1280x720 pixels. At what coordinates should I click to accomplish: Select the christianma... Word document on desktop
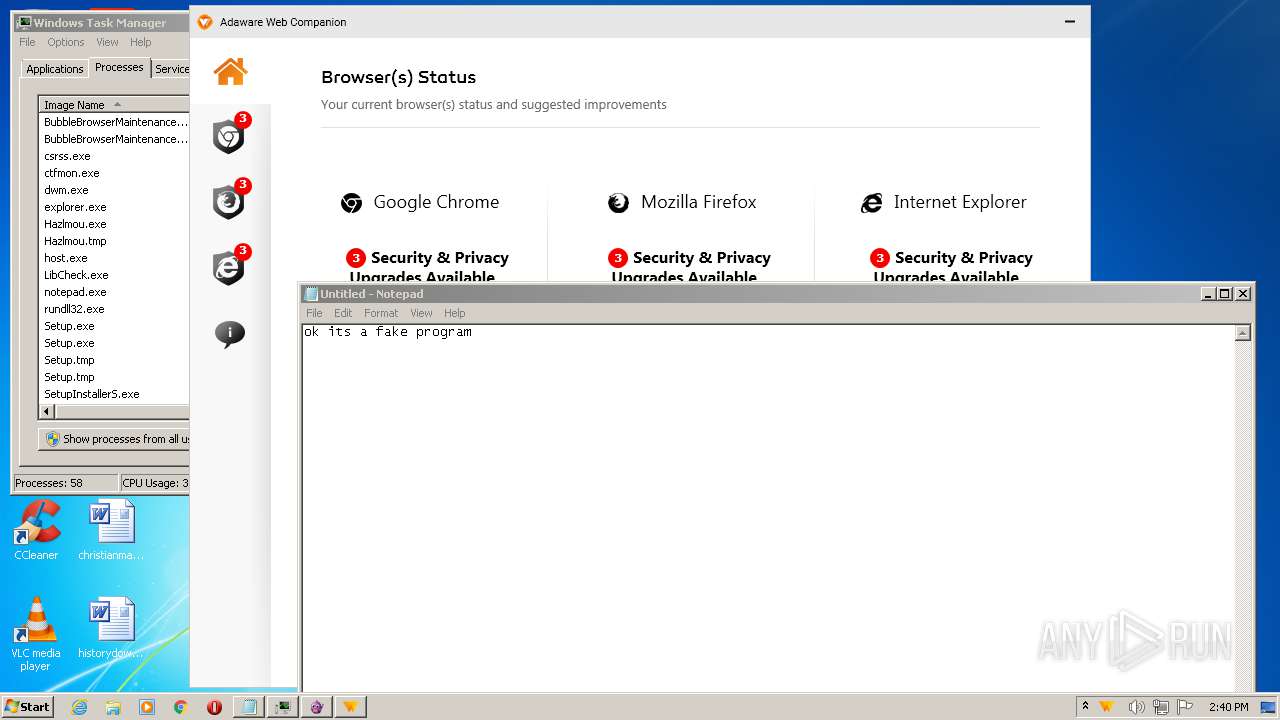111,530
